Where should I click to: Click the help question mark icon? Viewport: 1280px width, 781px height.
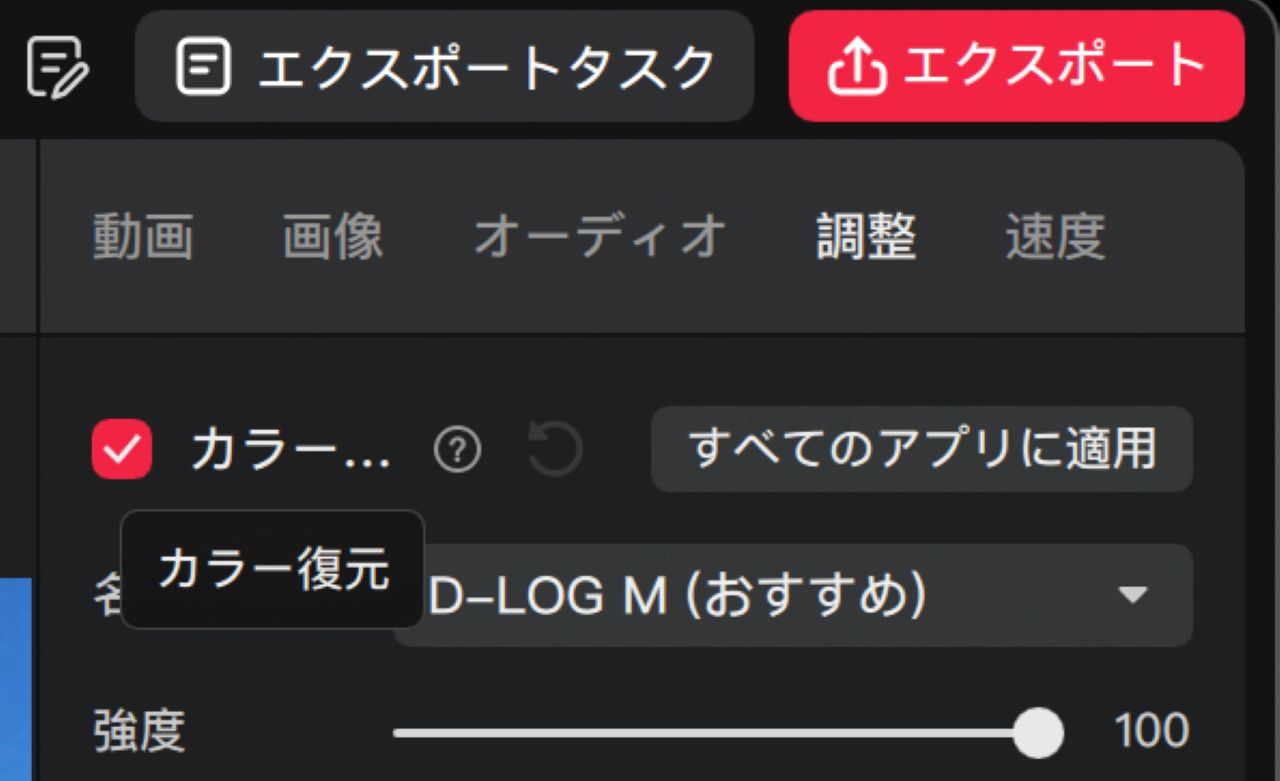(457, 451)
